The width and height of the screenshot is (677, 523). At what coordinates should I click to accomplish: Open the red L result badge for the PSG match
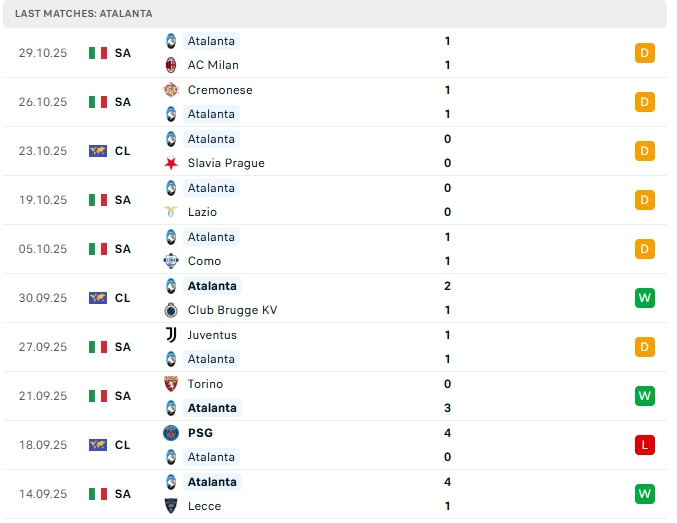pyautogui.click(x=645, y=445)
